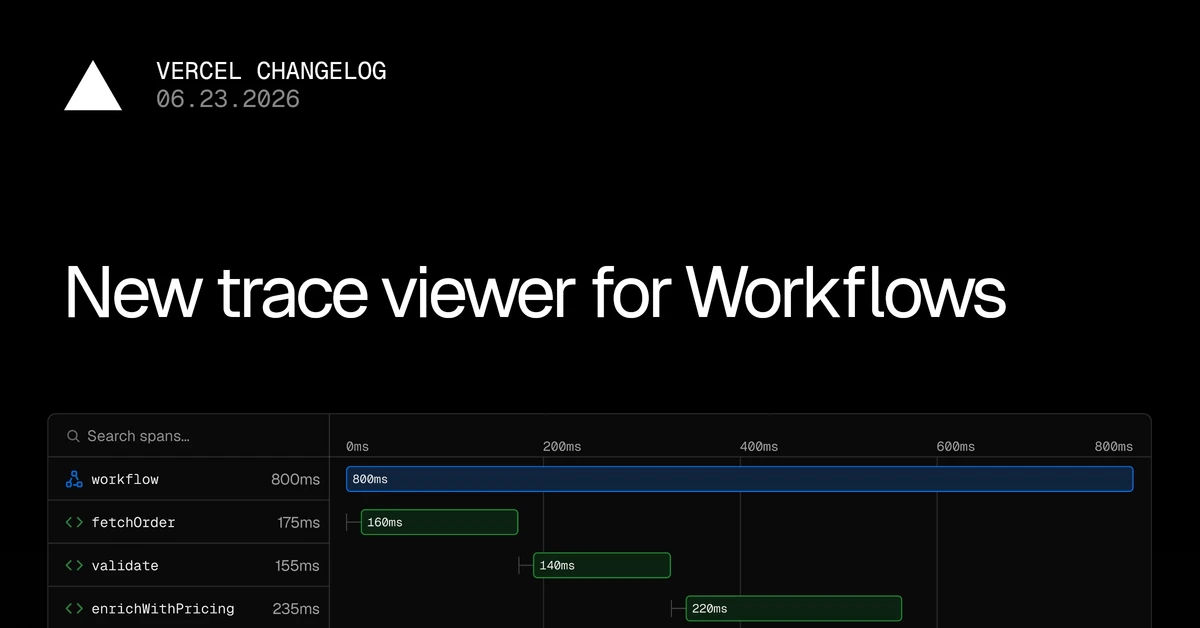The width and height of the screenshot is (1200, 628).
Task: Click the VERCEL CHANGELOG heading
Action: [271, 71]
